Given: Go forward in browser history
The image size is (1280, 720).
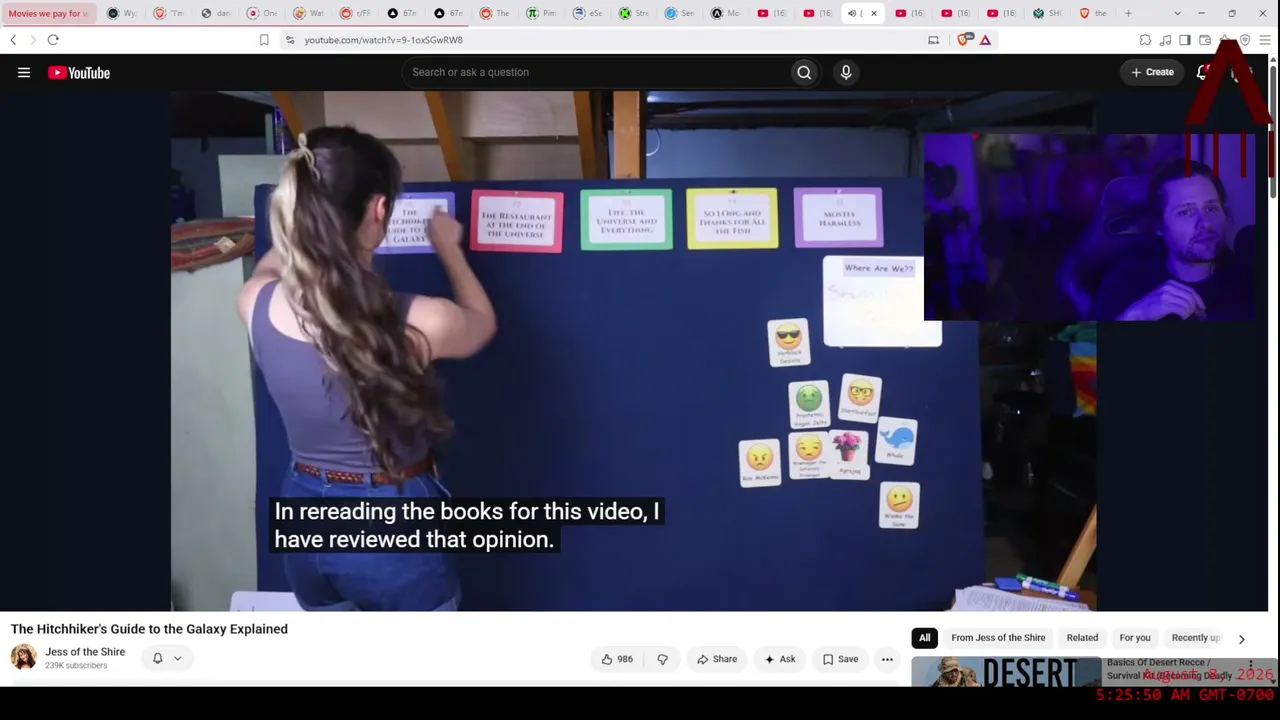Looking at the screenshot, I should (32, 40).
